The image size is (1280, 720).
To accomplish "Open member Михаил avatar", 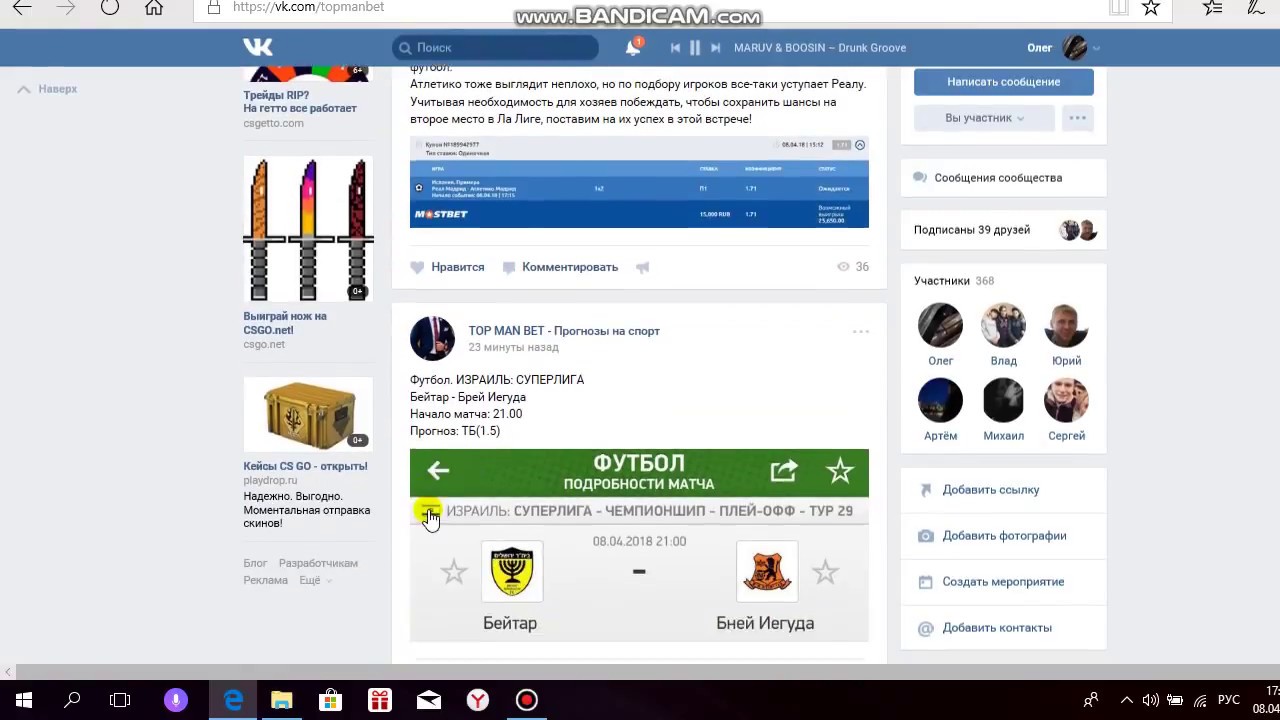I will (1003, 401).
